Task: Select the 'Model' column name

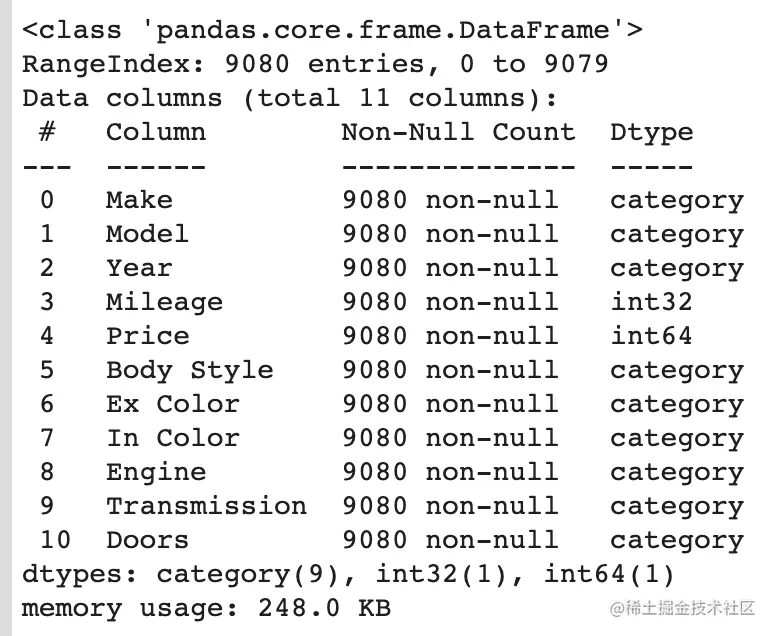Action: [x=147, y=234]
